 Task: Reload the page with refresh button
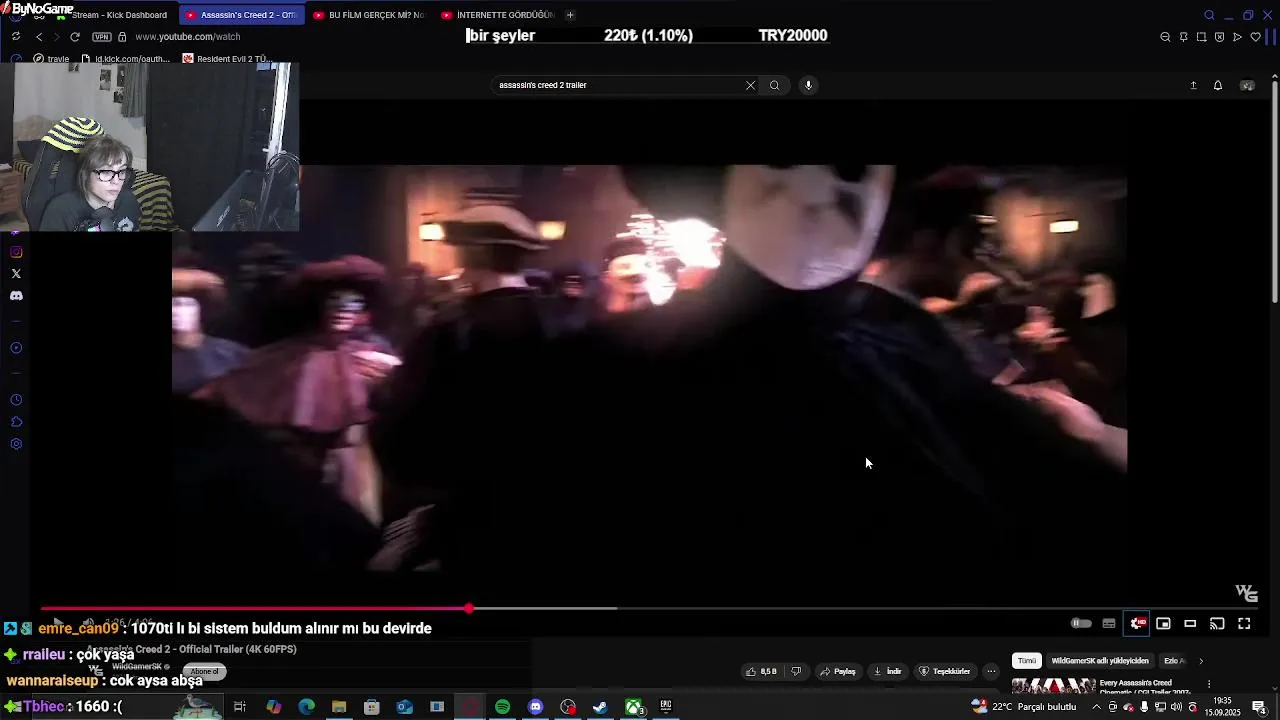tap(75, 37)
